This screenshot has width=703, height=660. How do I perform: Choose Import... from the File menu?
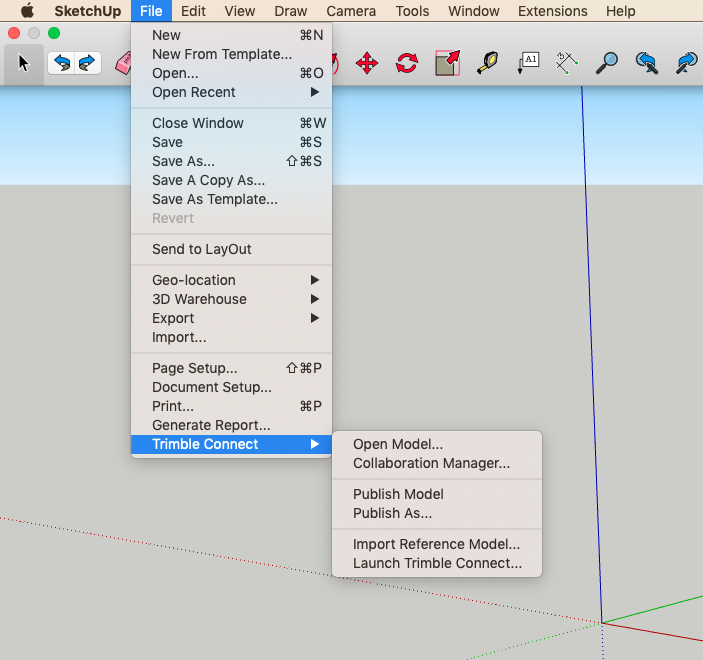[x=231, y=337]
